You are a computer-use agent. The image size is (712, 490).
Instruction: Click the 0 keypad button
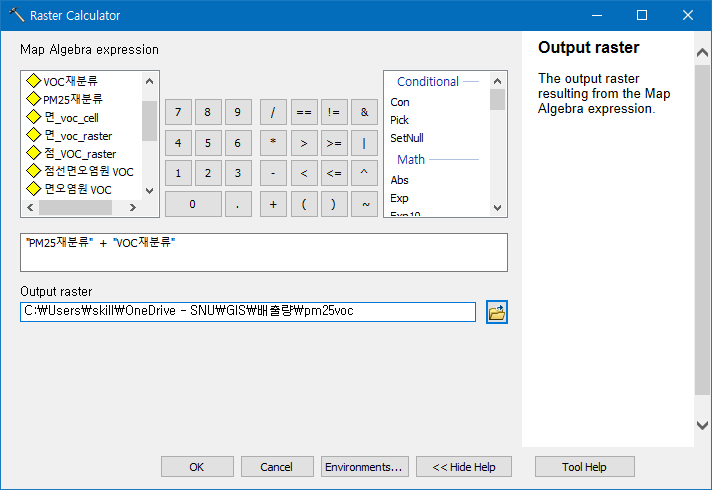tap(193, 204)
